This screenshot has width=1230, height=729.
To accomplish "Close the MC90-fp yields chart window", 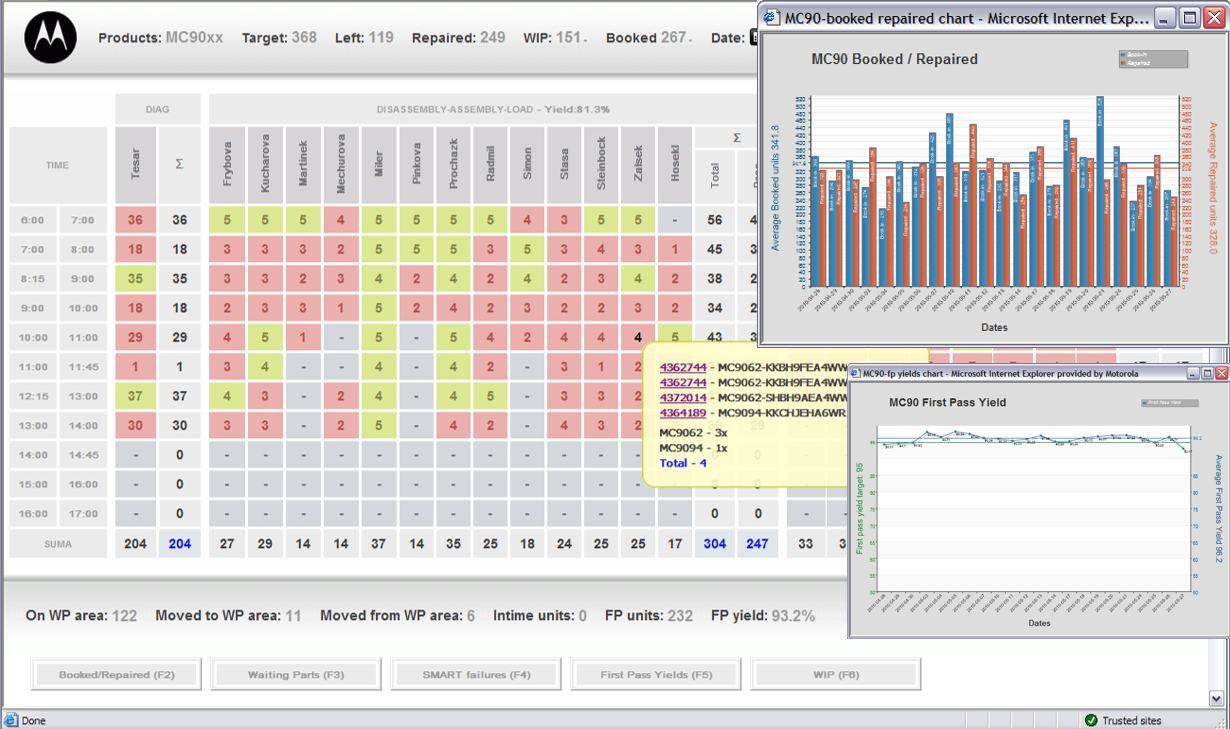I will tap(1221, 373).
